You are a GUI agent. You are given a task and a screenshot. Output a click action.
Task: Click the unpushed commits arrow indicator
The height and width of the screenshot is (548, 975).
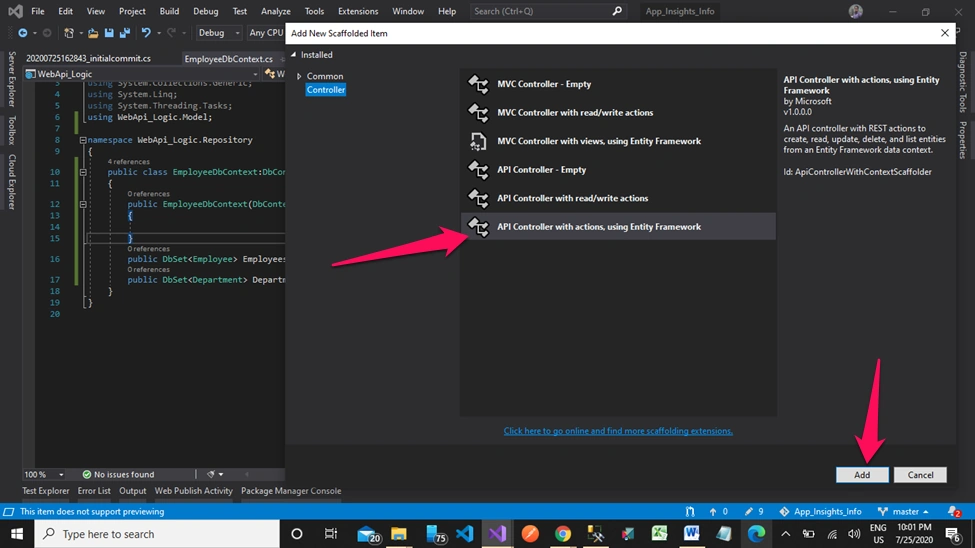point(718,512)
